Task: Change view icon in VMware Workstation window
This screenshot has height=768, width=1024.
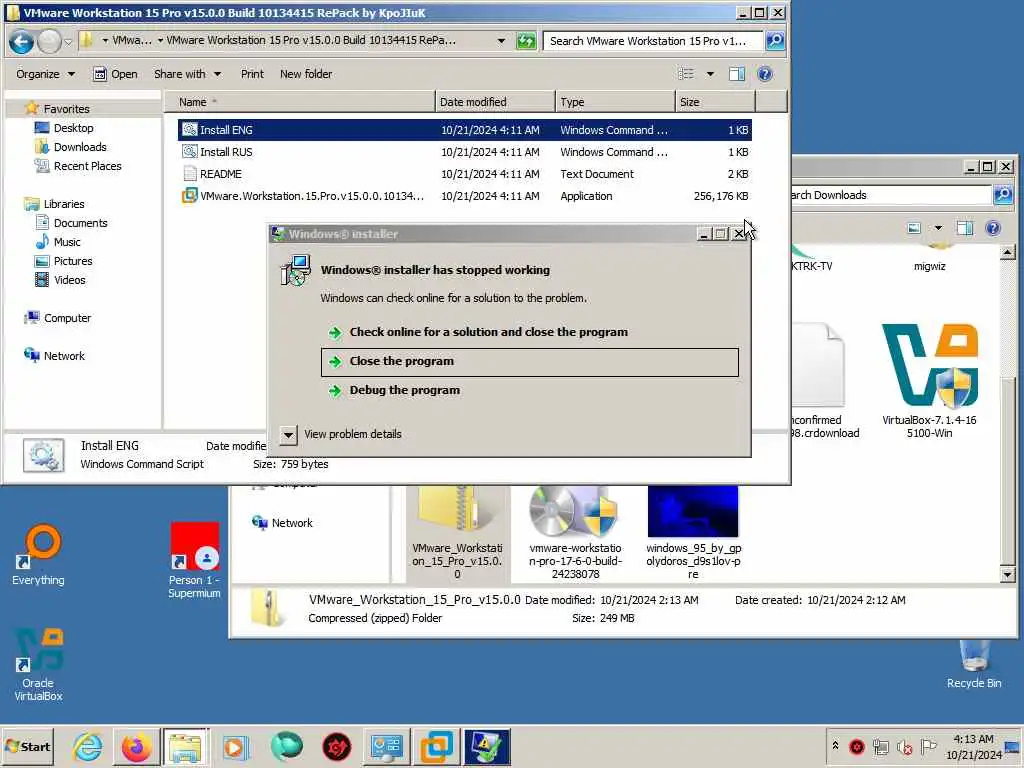Action: [x=686, y=74]
